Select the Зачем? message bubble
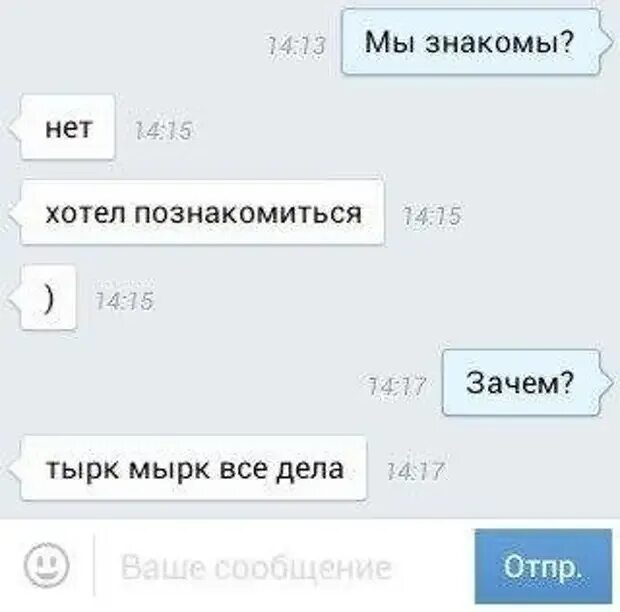620x612 pixels. click(x=521, y=383)
